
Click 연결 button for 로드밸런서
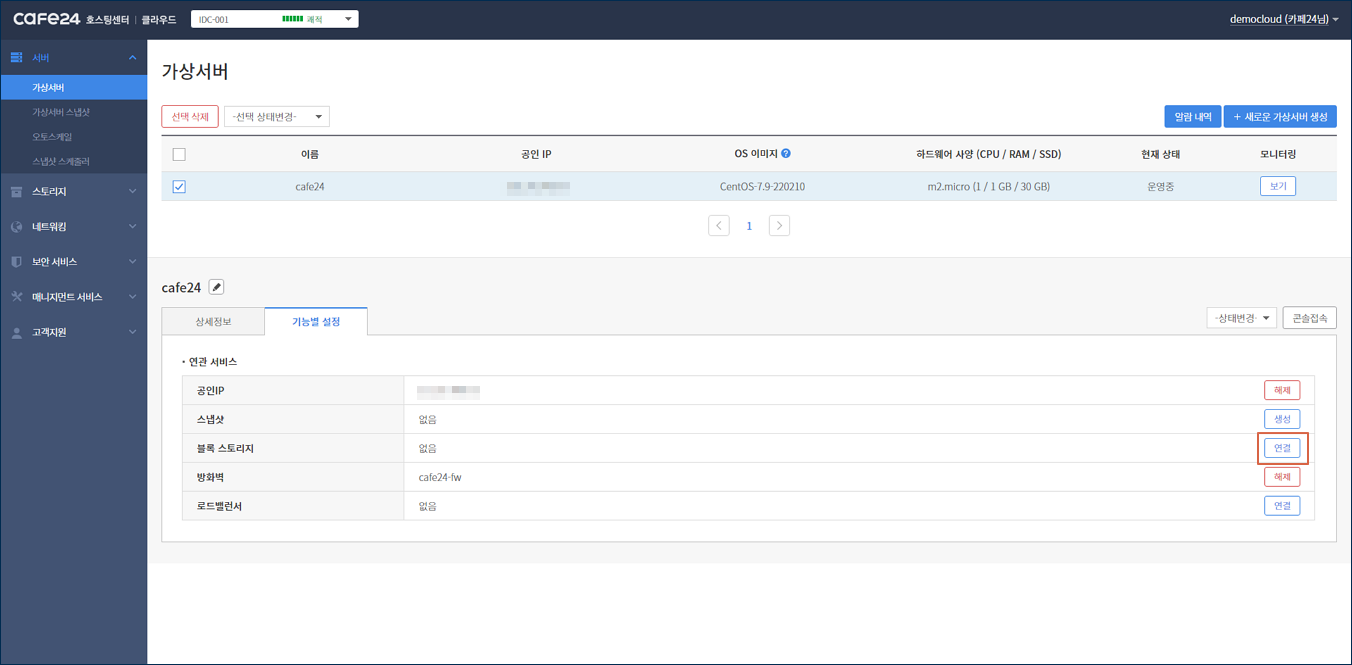(1282, 506)
